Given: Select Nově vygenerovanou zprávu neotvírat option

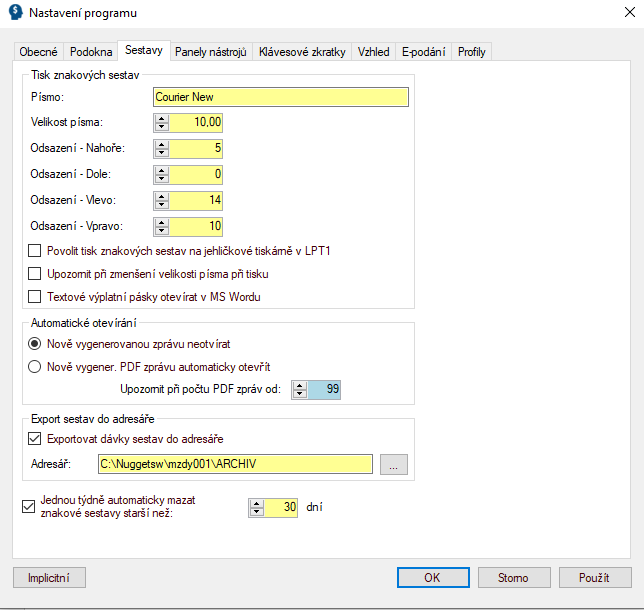Looking at the screenshot, I should point(35,343).
